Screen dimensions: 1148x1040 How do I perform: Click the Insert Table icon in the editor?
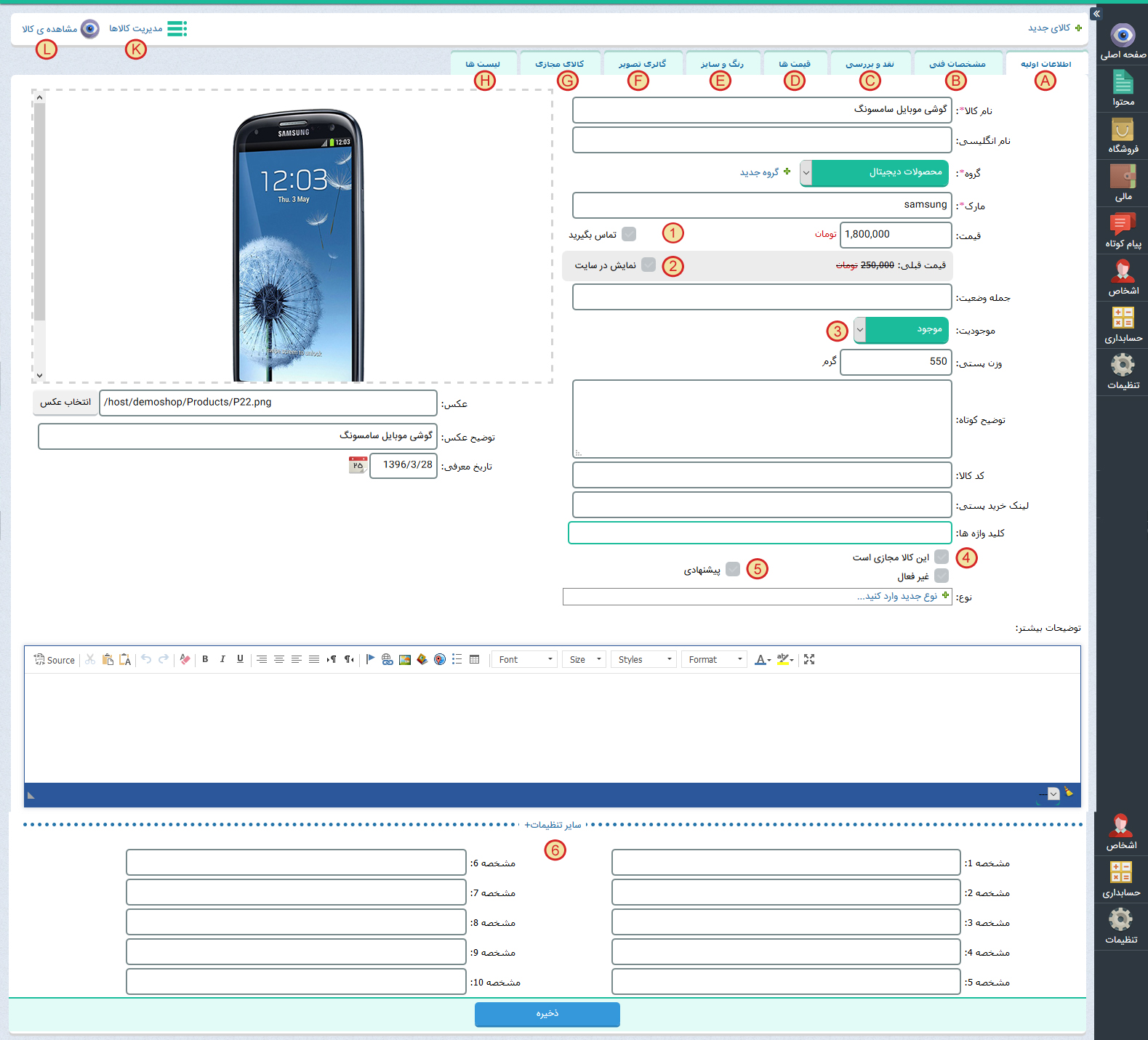[475, 659]
